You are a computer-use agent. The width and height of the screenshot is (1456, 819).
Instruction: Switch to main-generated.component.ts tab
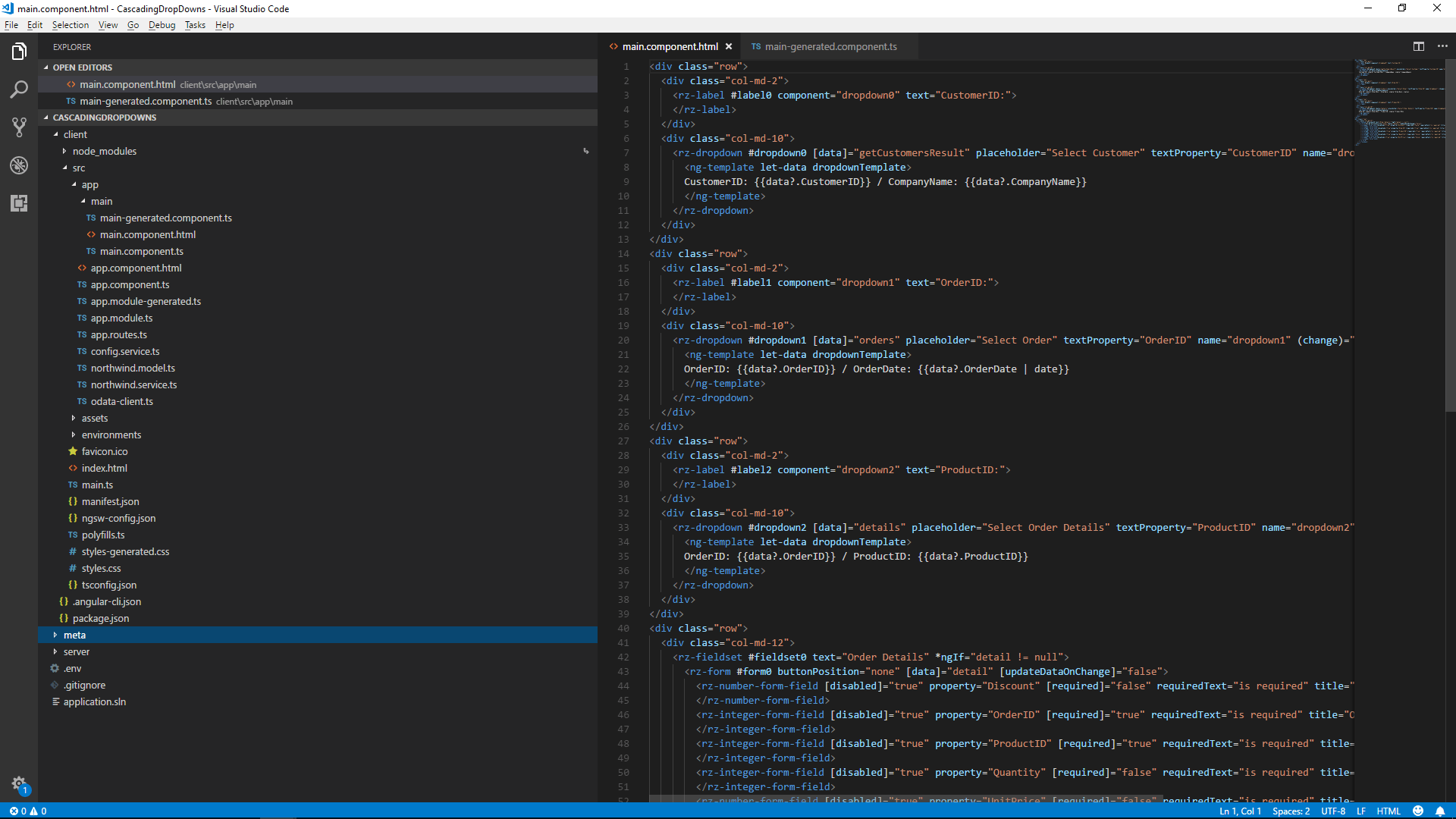tap(830, 47)
